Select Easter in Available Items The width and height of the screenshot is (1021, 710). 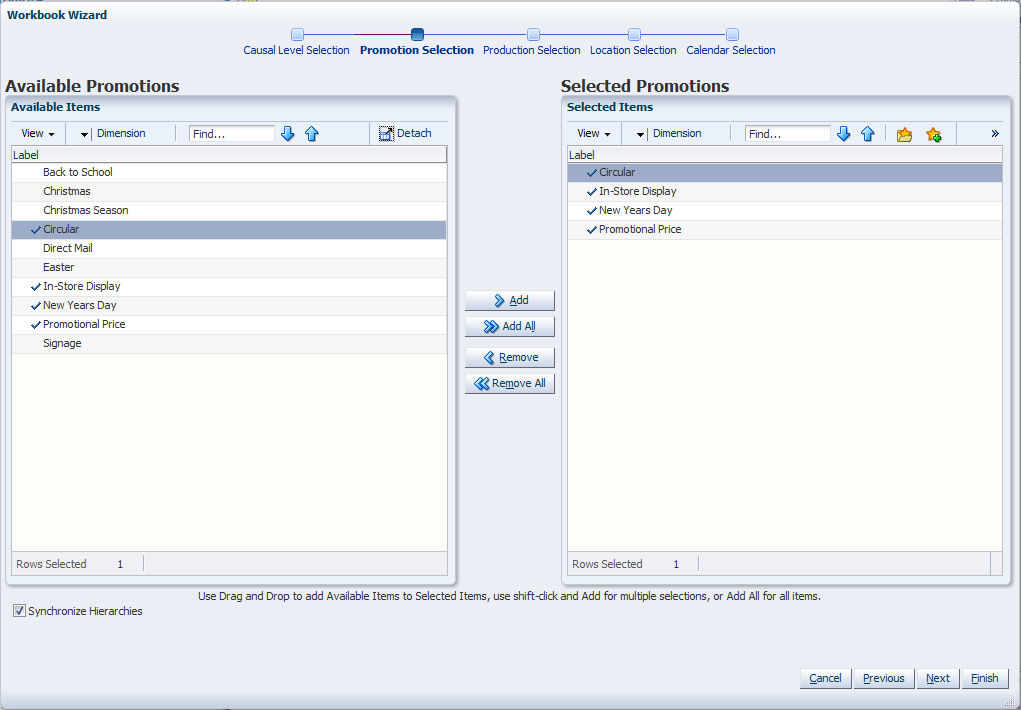(x=229, y=267)
